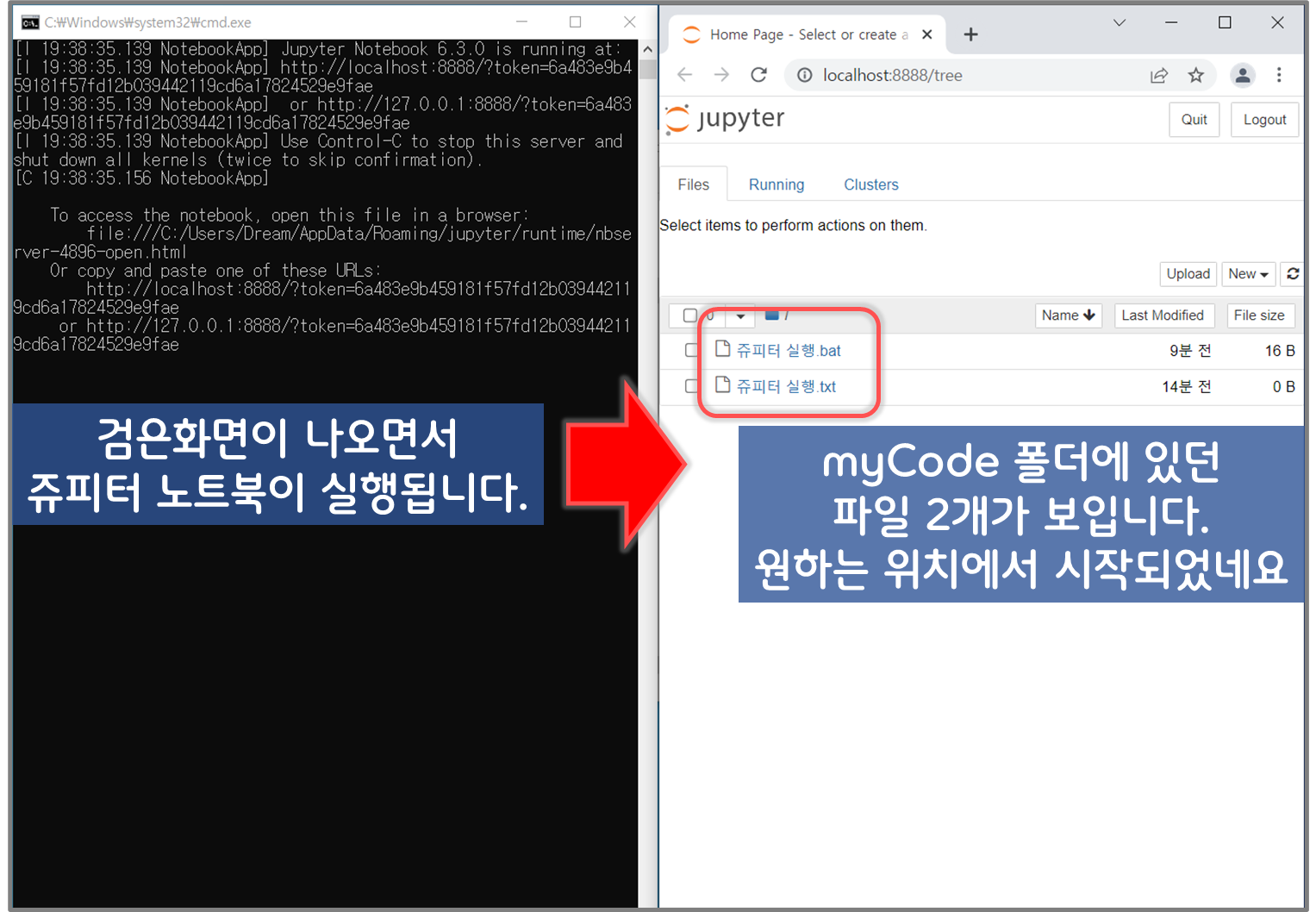Click the cmd window title icon
The width and height of the screenshot is (1316, 912).
coord(30,22)
